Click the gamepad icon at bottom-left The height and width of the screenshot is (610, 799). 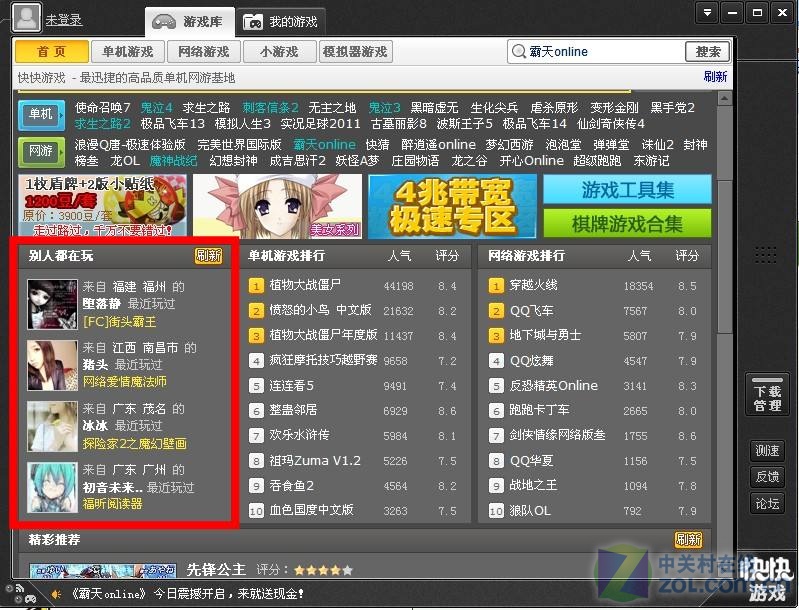(x=30, y=599)
